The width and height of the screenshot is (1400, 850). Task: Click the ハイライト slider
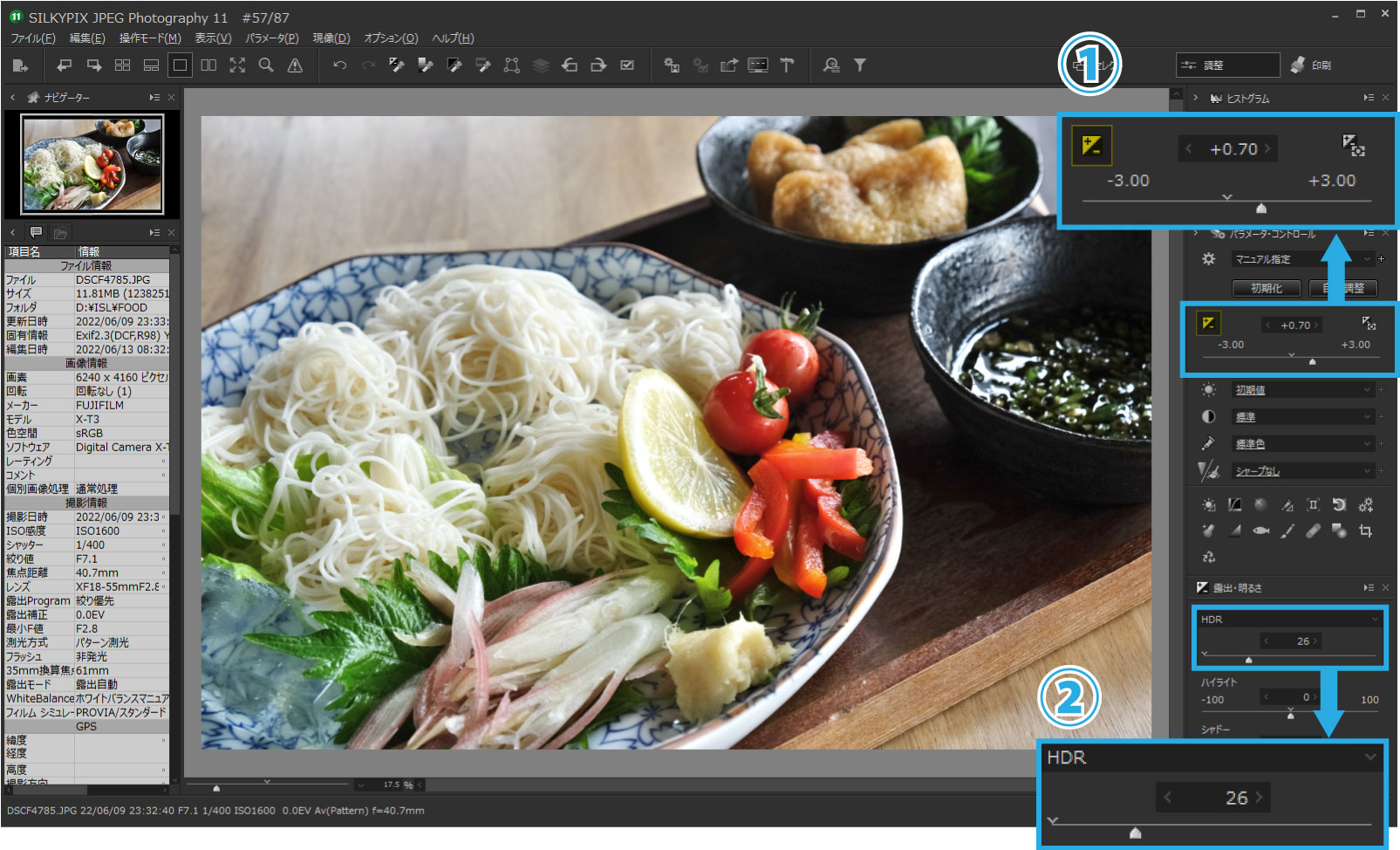pyautogui.click(x=1289, y=713)
